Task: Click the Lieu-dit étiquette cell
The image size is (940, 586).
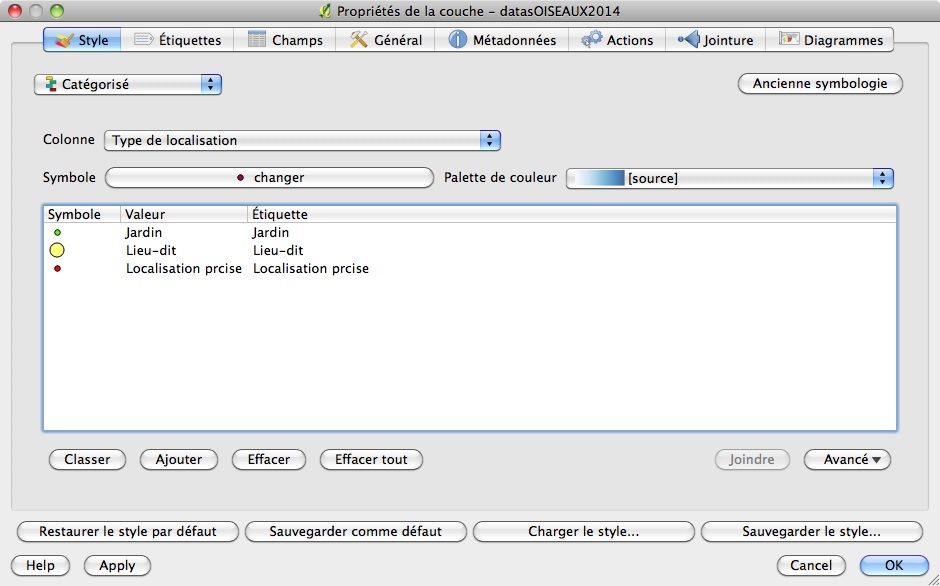Action: coord(278,250)
